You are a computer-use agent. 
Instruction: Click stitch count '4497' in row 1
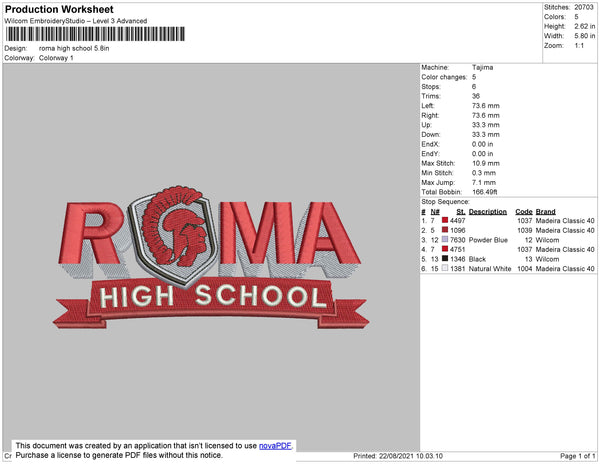point(458,221)
